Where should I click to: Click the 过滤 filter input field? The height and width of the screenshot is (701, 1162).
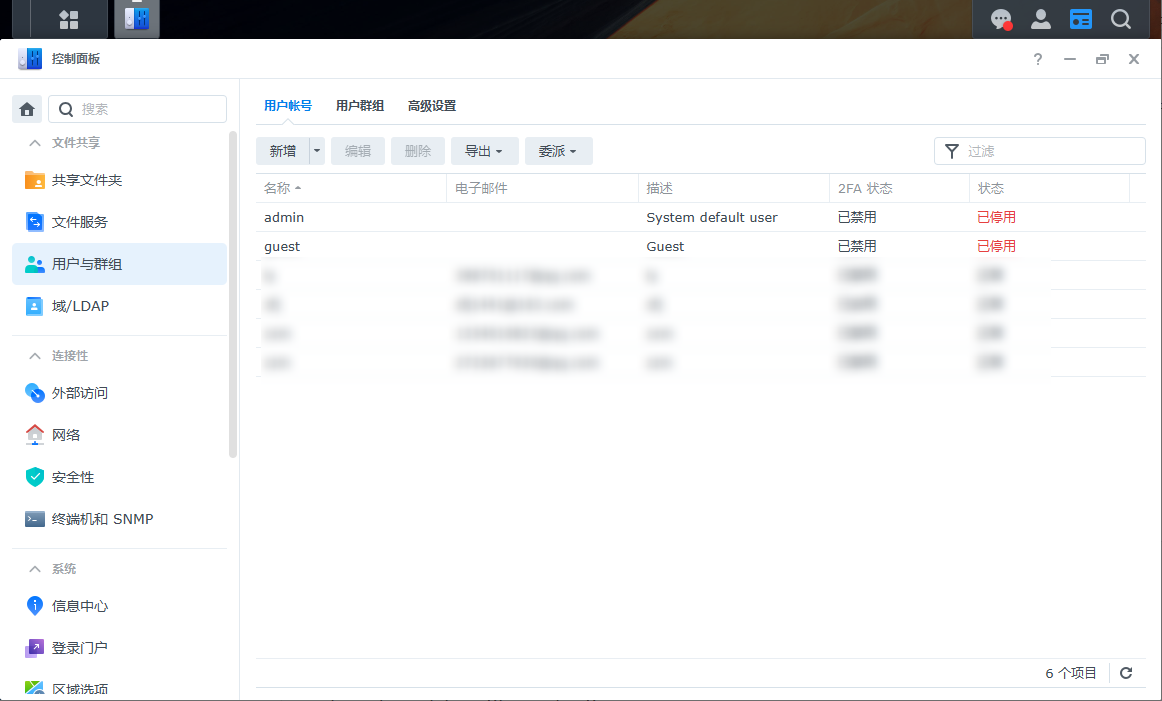click(x=1052, y=151)
